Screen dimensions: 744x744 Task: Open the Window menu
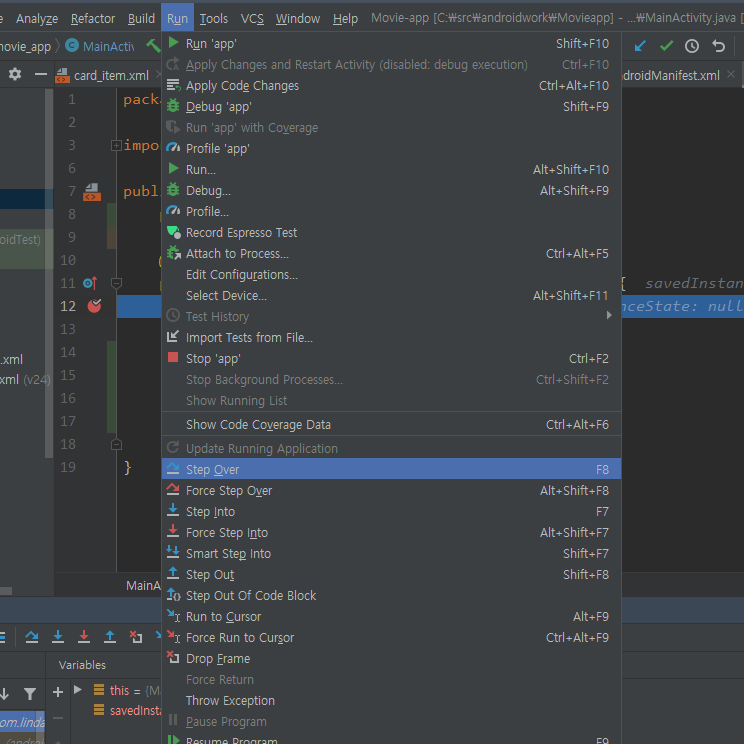(x=298, y=19)
